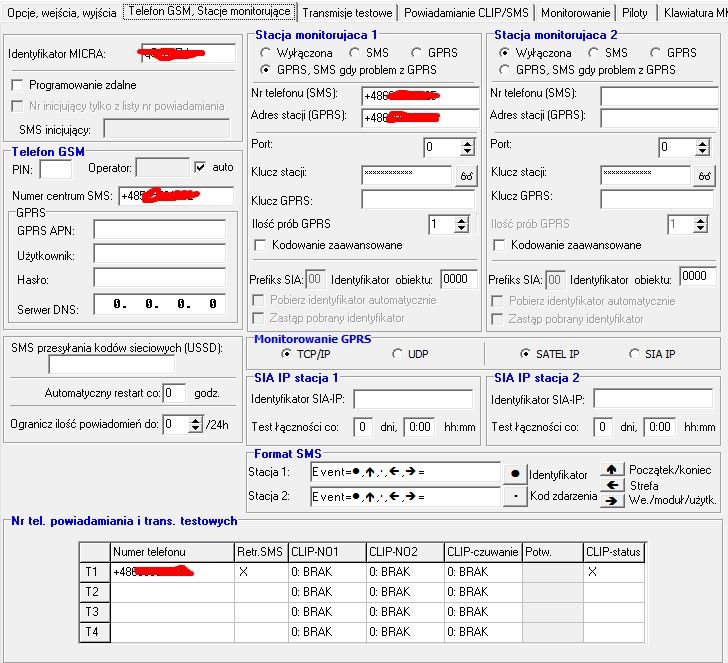Click Test łączności hh:mm field stacja 2
728x663 pixels.
click(x=659, y=427)
